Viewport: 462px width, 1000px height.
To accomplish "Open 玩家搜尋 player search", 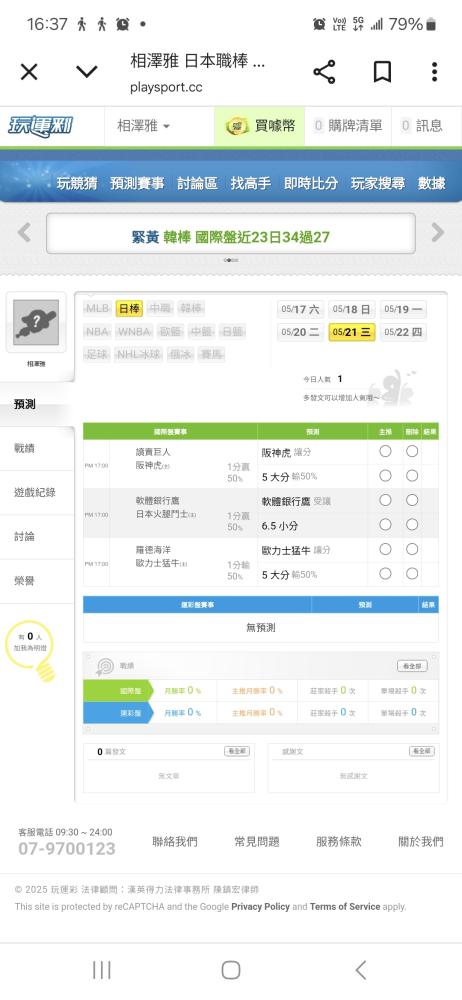I will tap(378, 184).
